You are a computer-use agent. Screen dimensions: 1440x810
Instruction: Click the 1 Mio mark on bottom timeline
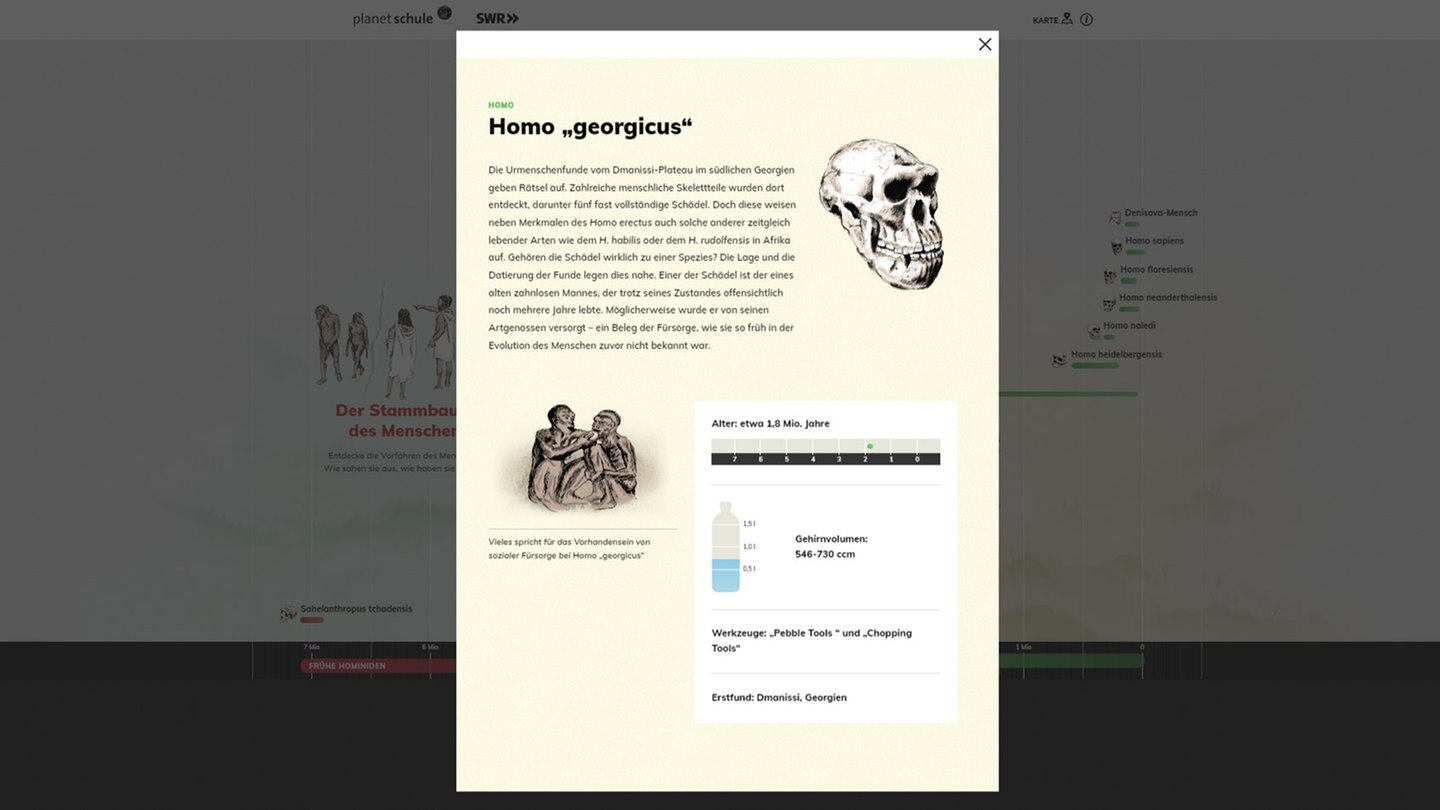[x=1023, y=648]
